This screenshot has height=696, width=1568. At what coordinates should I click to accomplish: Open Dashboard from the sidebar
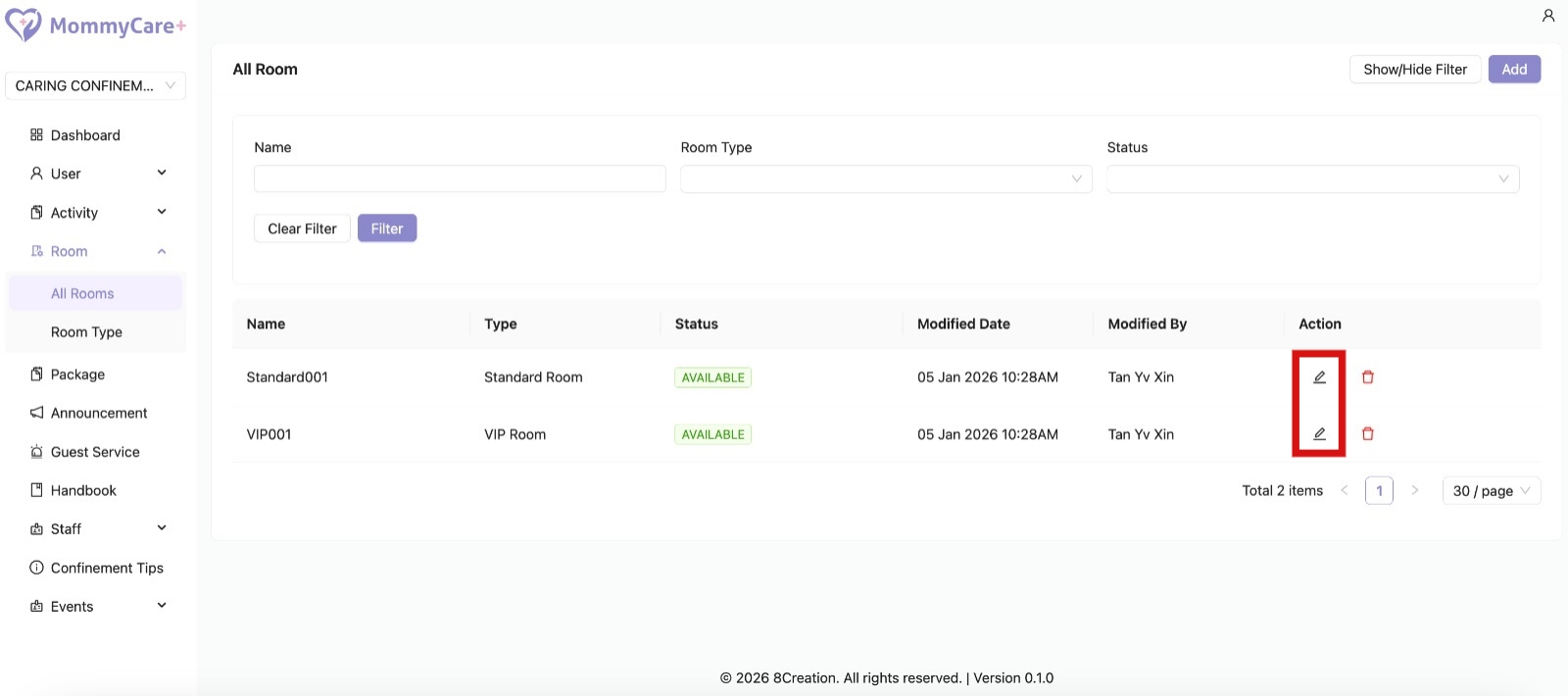85,135
